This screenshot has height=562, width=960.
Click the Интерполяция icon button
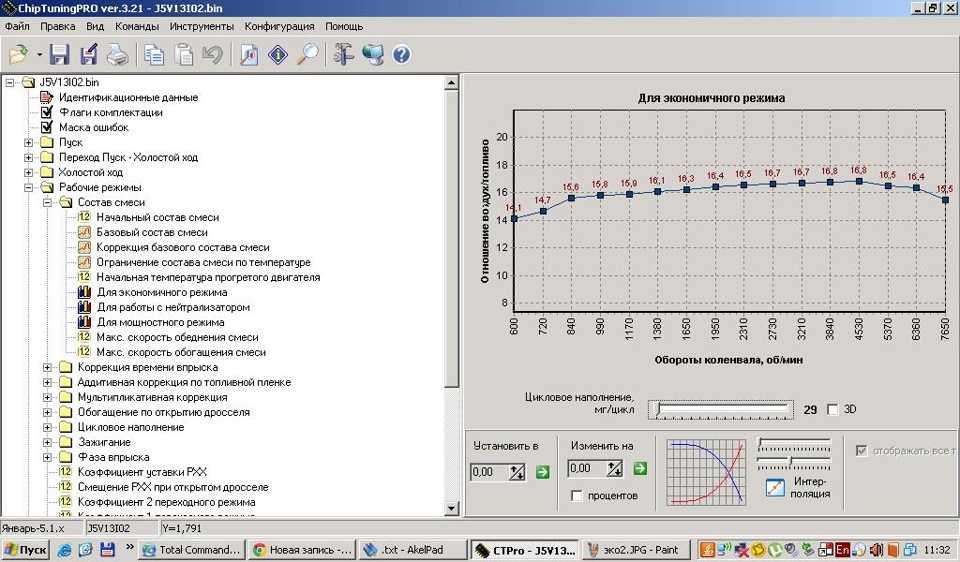(775, 487)
